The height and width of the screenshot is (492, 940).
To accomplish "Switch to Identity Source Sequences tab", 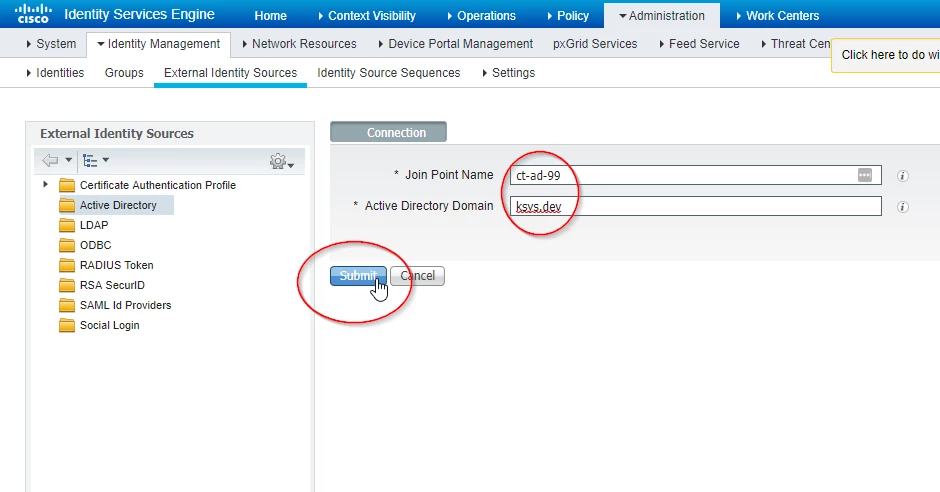I will click(x=388, y=73).
